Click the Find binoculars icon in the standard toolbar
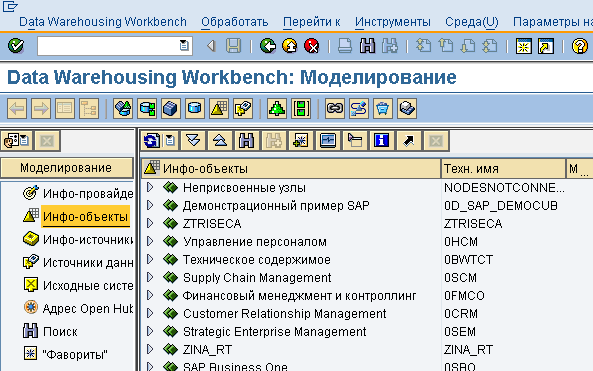Viewport: 593px width, 371px height. [x=367, y=46]
